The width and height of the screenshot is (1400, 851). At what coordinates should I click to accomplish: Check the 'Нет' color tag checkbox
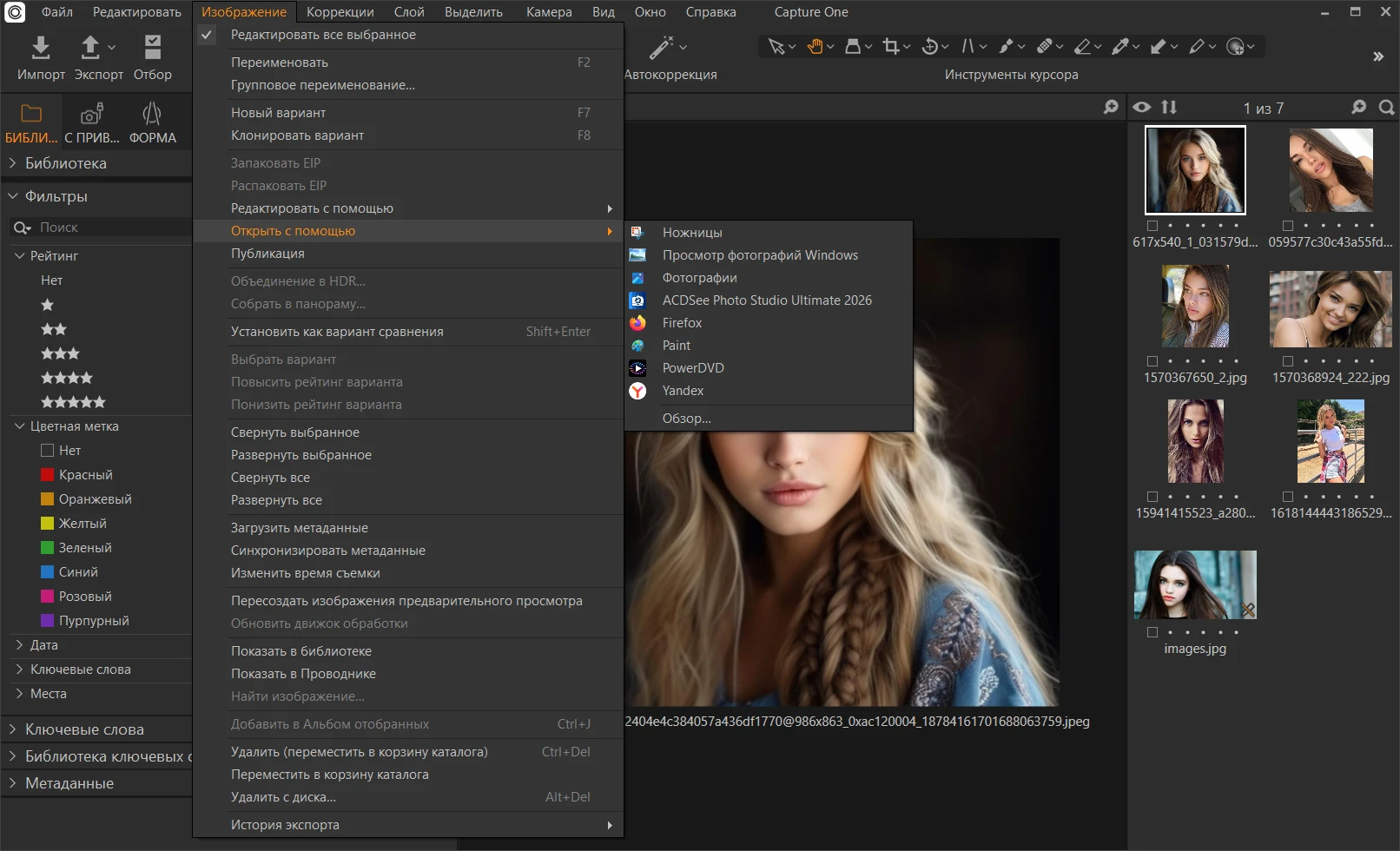(x=48, y=451)
